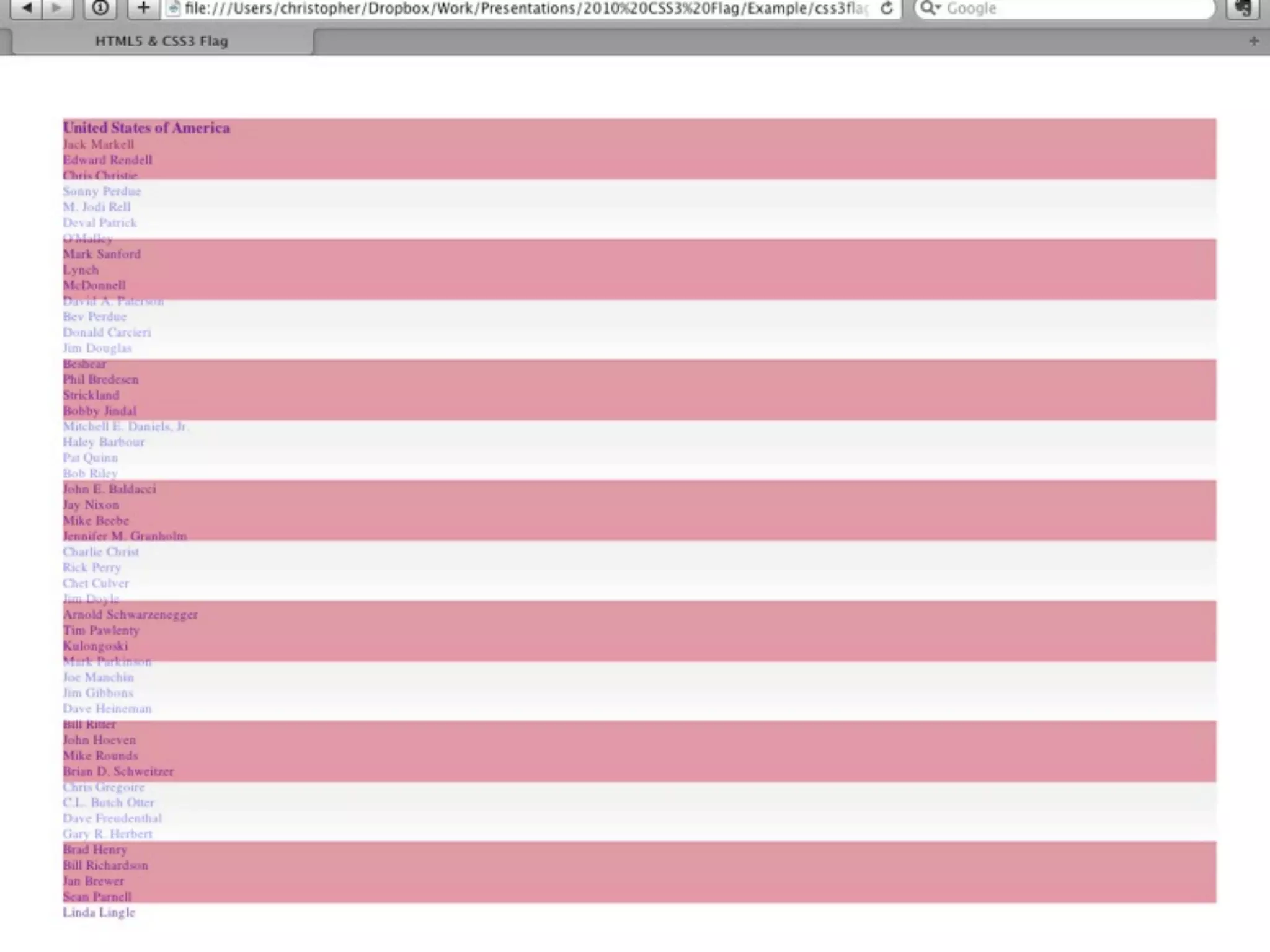This screenshot has height=952, width=1270.
Task: Select the John Hoeven entry
Action: [x=99, y=740]
